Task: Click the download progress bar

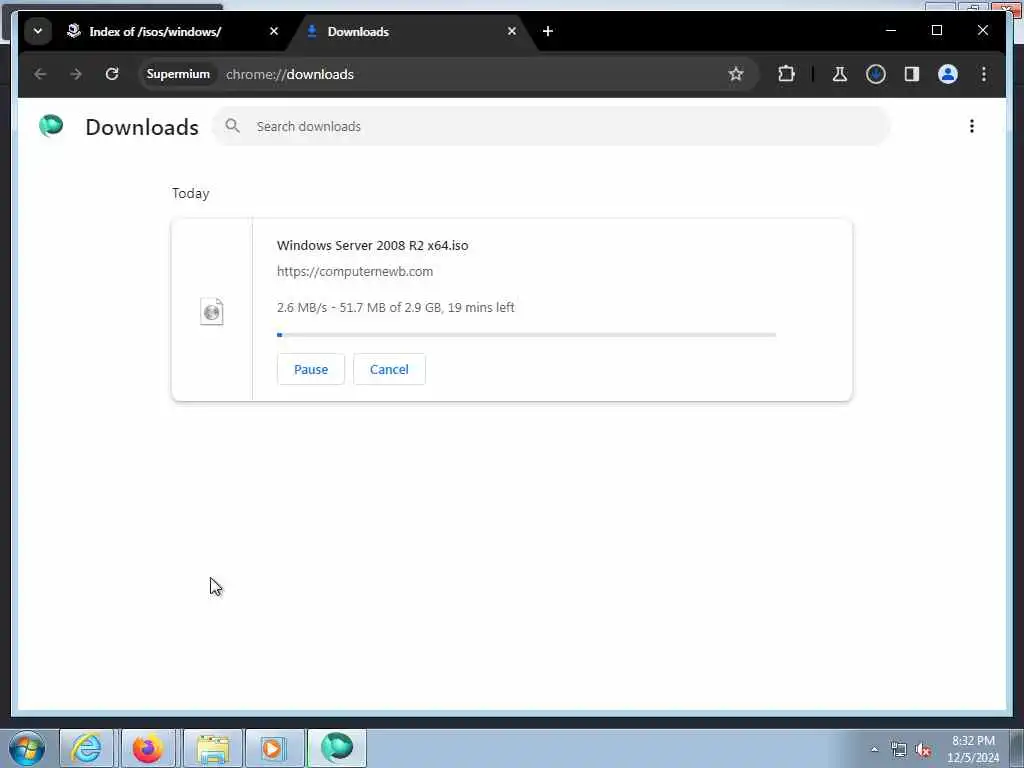Action: click(526, 335)
